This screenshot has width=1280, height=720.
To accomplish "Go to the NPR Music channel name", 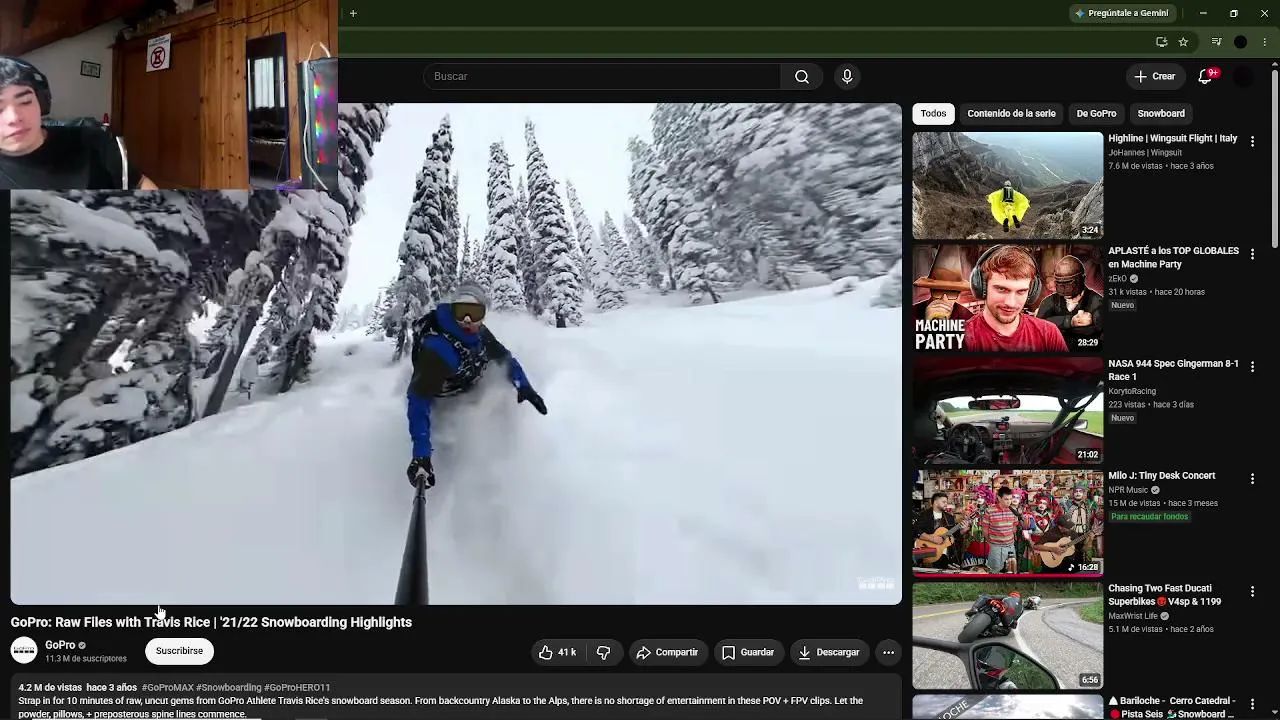I will (1128, 491).
